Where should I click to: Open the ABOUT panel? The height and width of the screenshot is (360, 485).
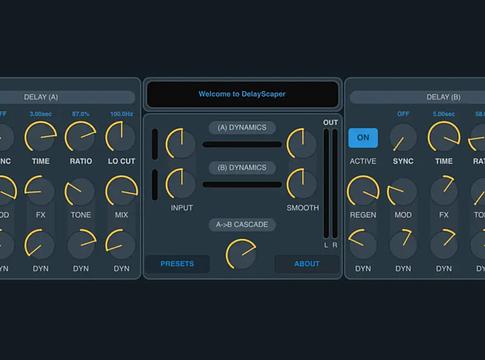(307, 264)
